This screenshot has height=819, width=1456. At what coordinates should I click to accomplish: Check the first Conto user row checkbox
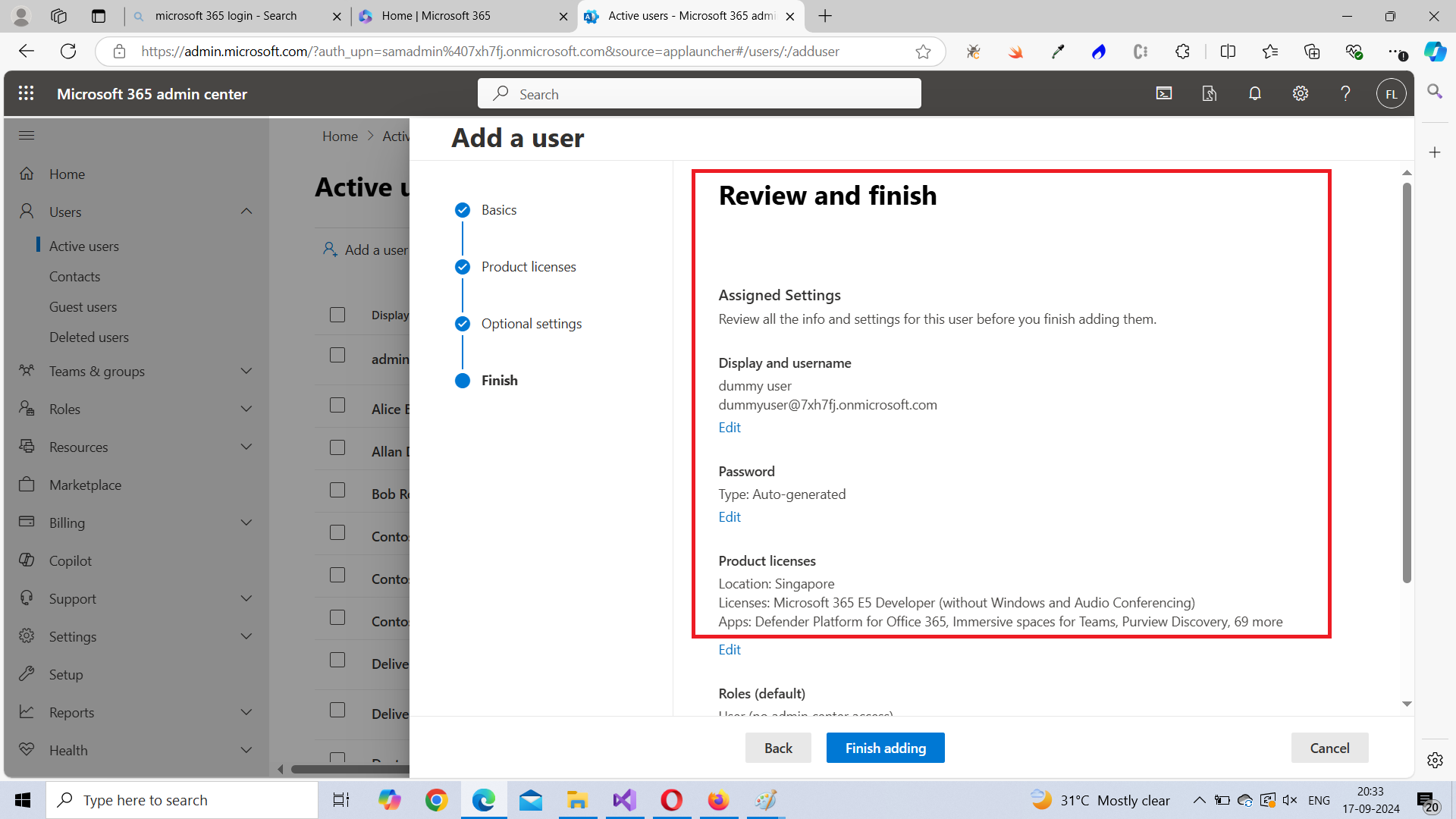pos(337,532)
